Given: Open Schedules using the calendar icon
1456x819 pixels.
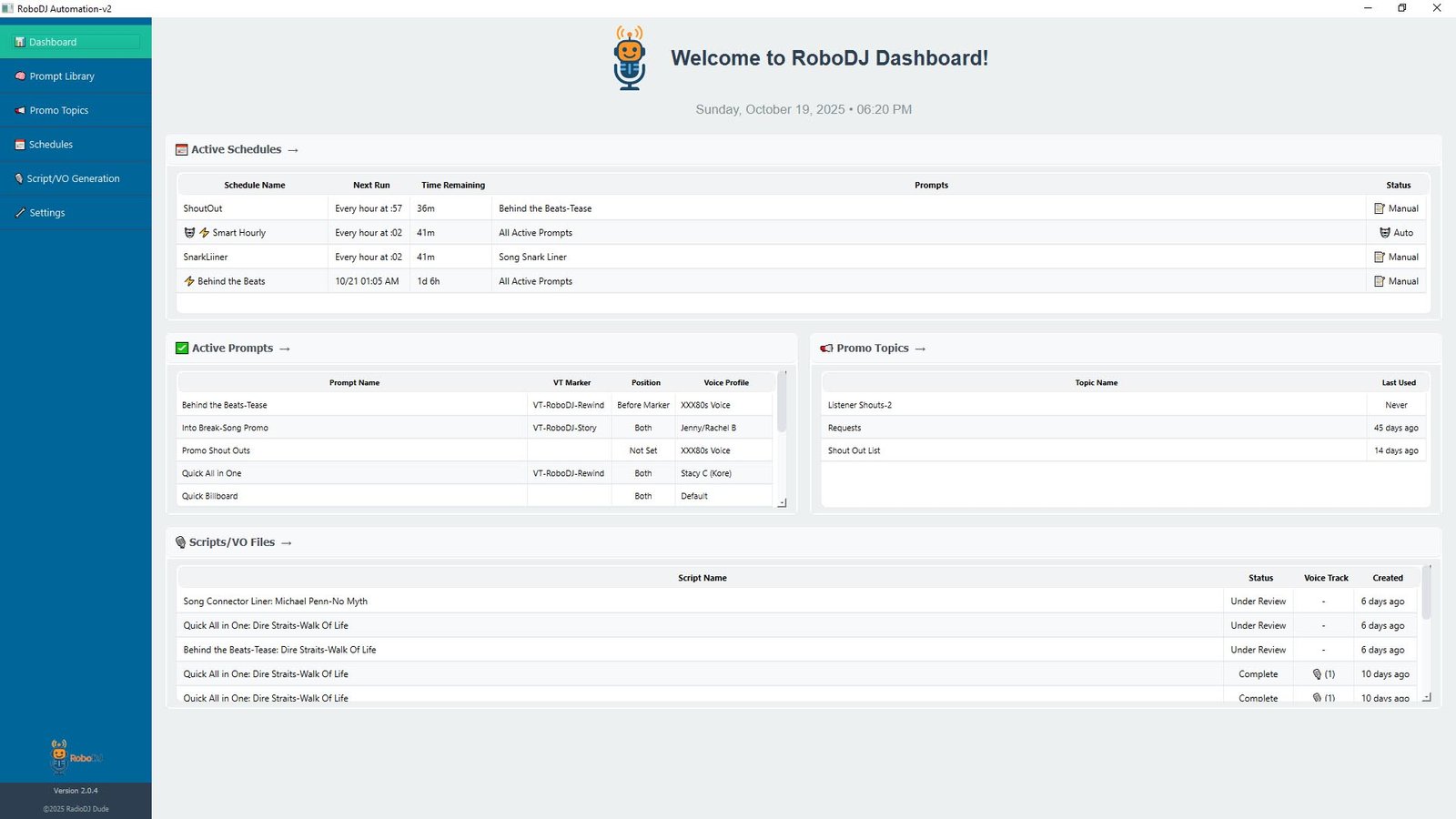Looking at the screenshot, I should (20, 144).
